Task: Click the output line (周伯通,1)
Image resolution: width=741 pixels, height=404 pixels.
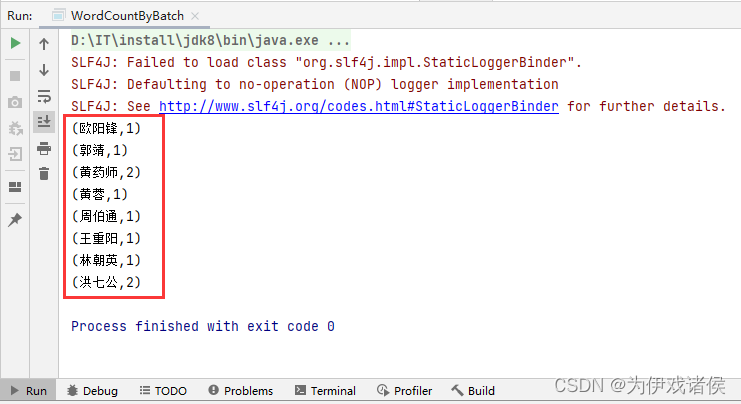Action: click(x=106, y=216)
